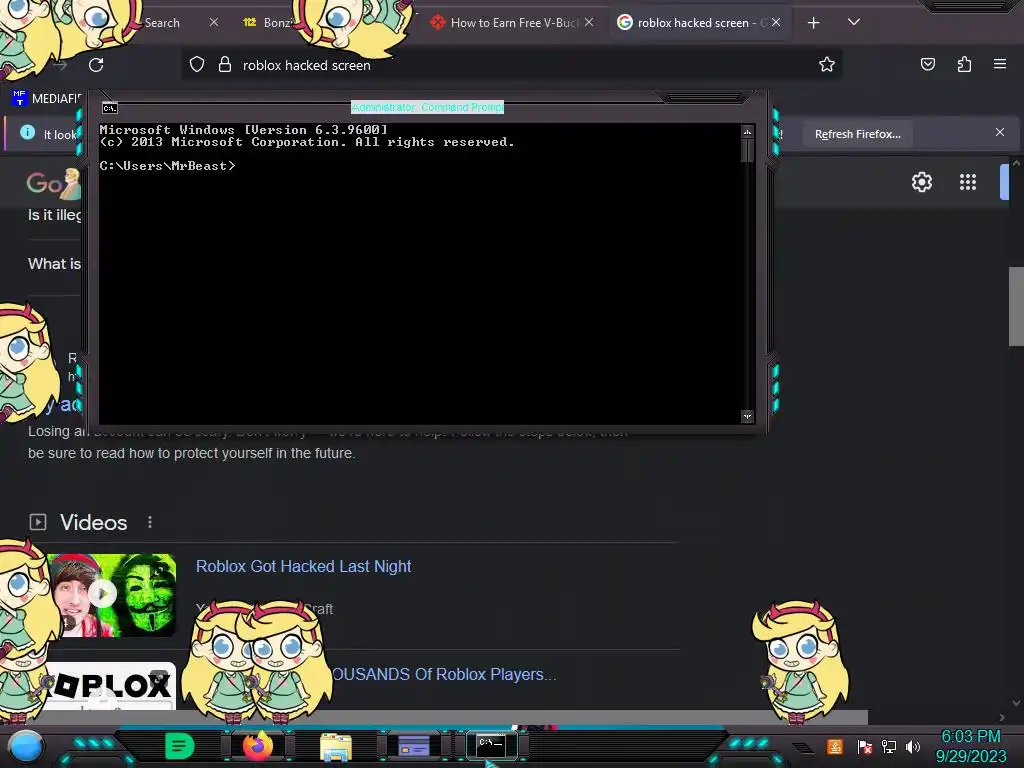
Task: Open the Google logo homepage link
Action: [53, 184]
